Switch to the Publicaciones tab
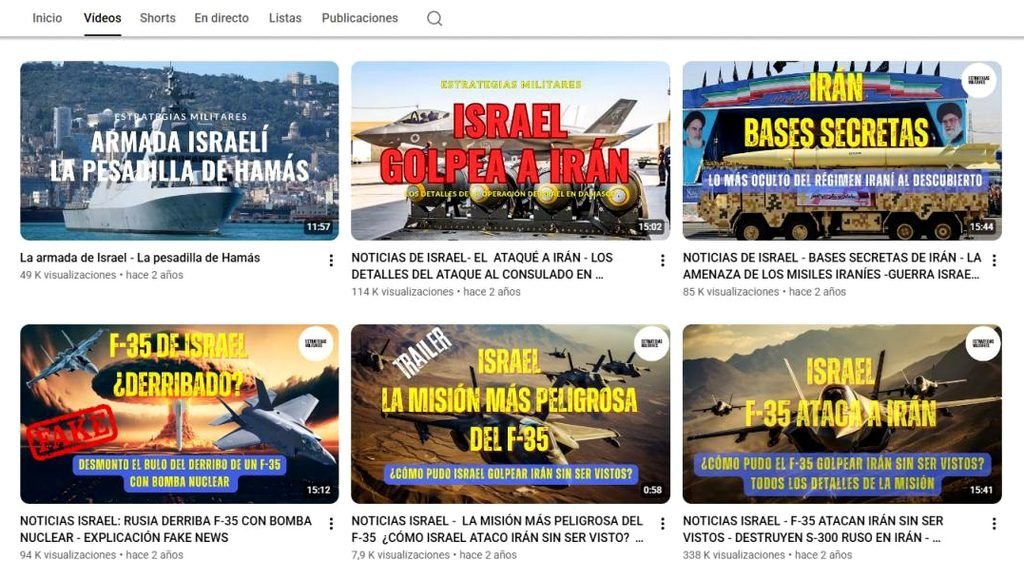The image size is (1024, 580). pos(360,18)
